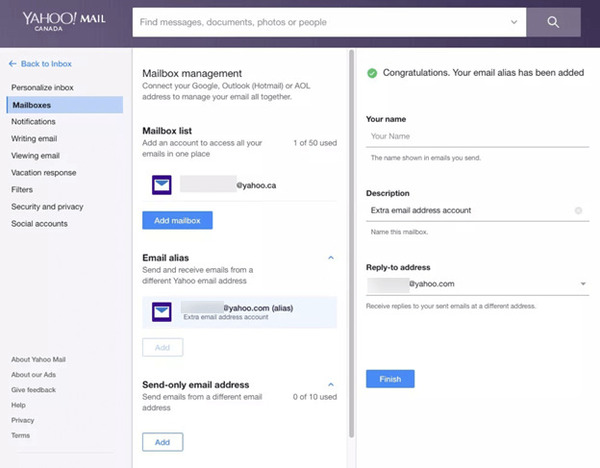Image resolution: width=600 pixels, height=468 pixels.
Task: Clear the Description field with its circle icon
Action: (578, 210)
